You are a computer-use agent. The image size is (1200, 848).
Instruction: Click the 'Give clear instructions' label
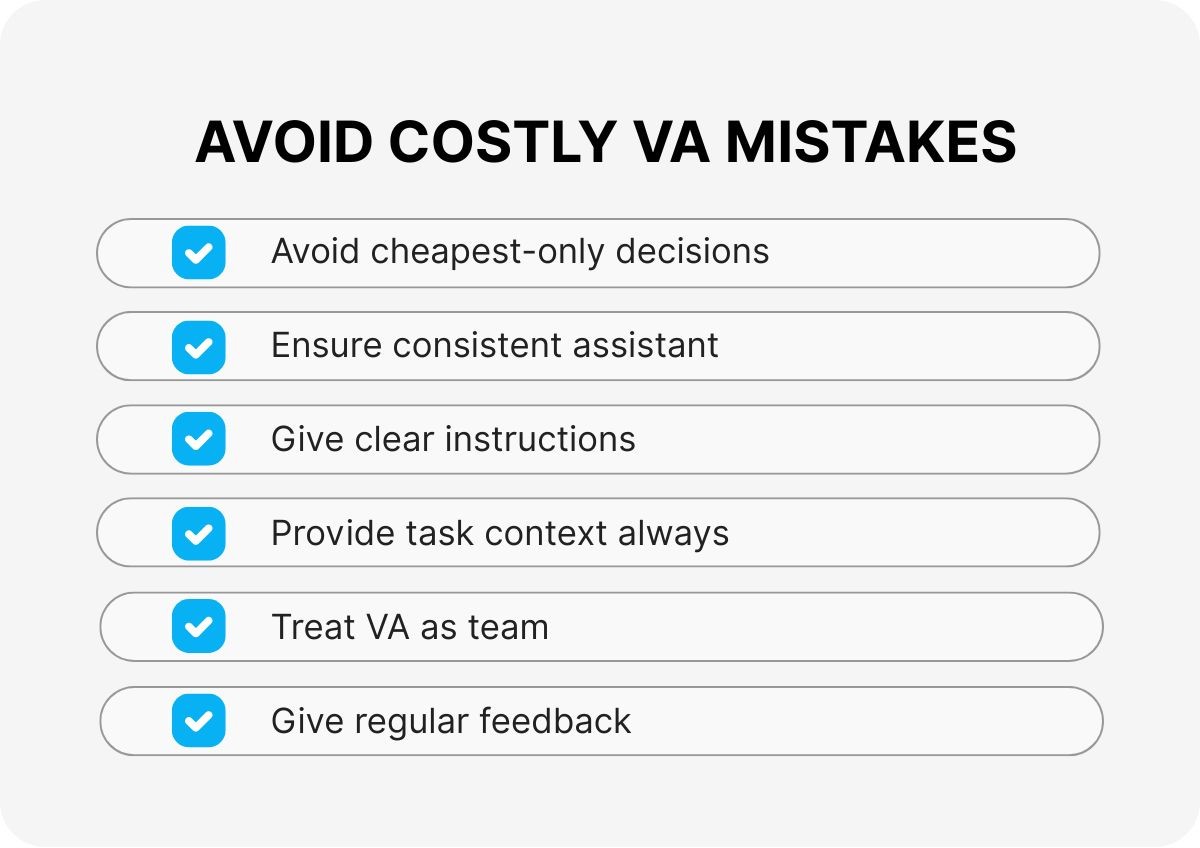[453, 439]
